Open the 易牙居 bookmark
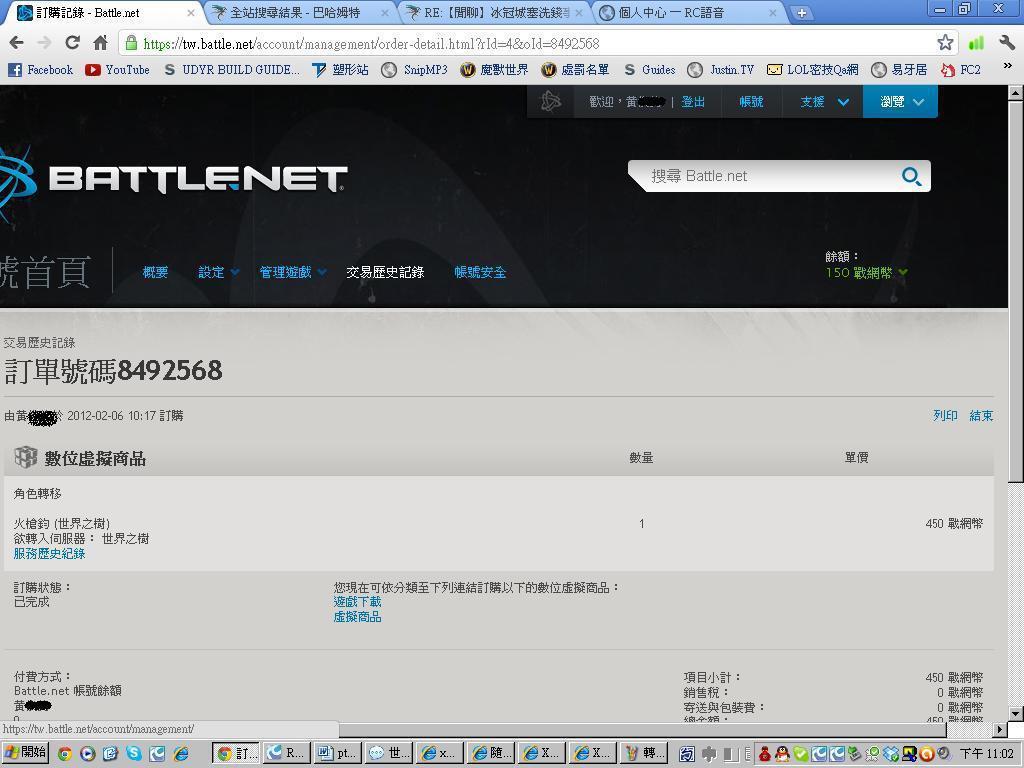 pyautogui.click(x=899, y=69)
